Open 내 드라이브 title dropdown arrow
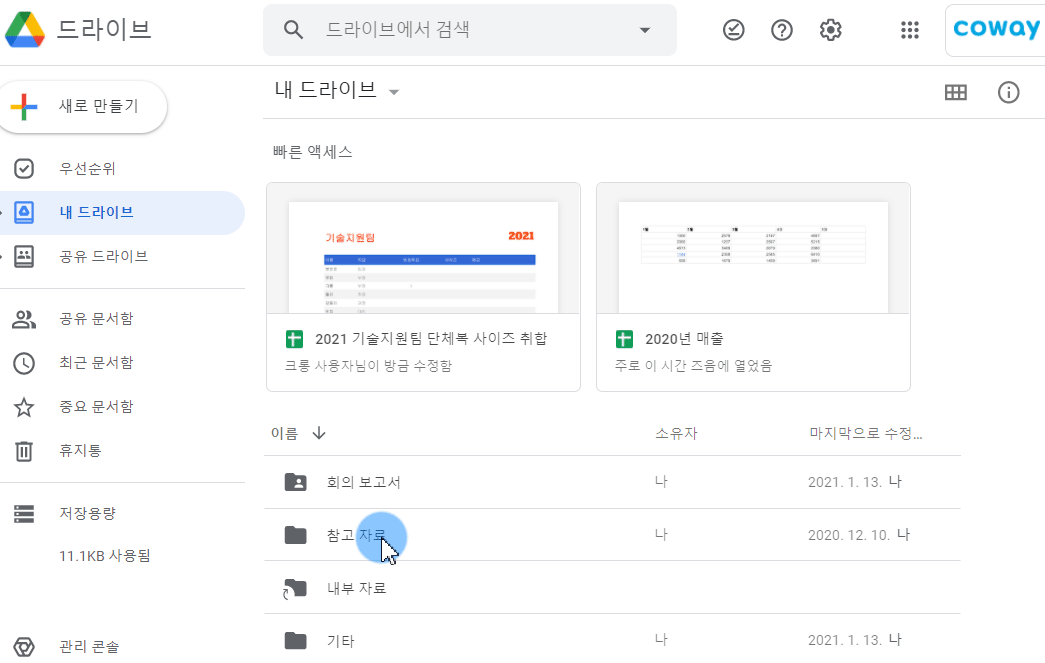This screenshot has height=663, width=1045. [x=394, y=92]
